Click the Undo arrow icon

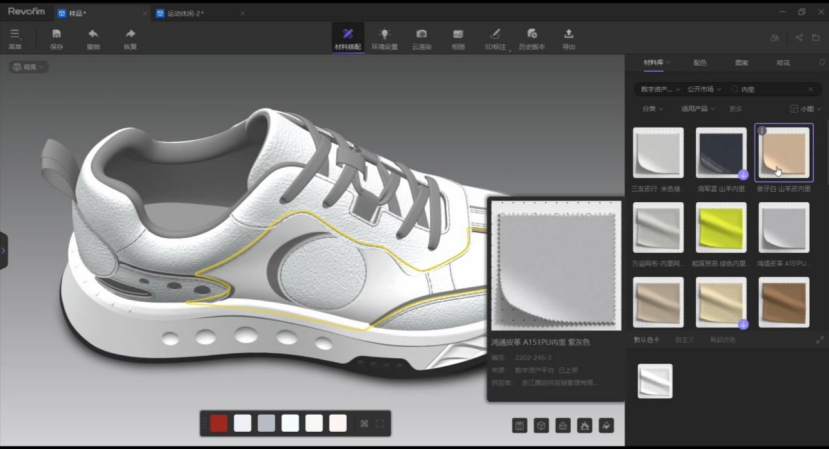(93, 36)
